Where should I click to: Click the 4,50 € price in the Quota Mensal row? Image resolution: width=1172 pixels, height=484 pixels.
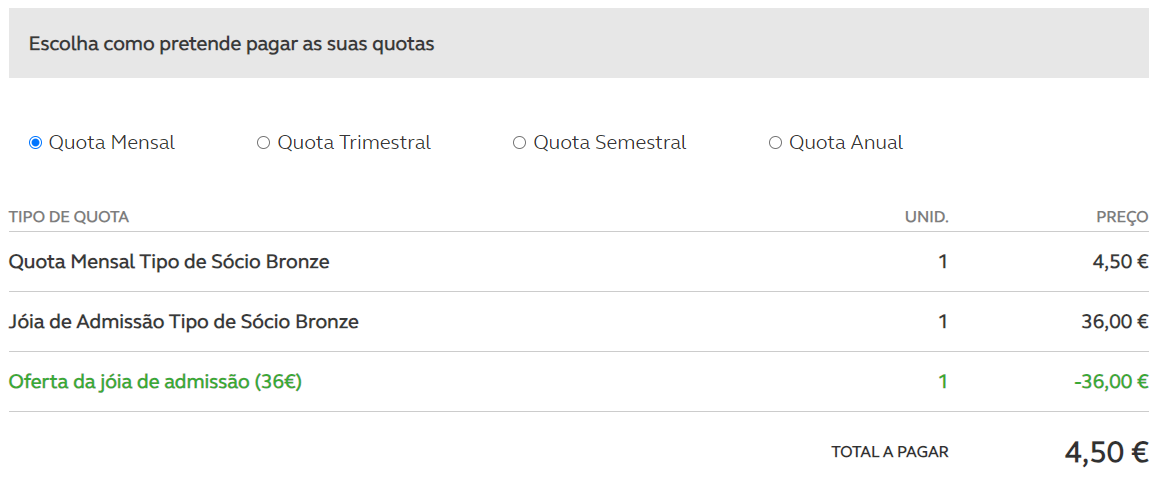tap(1120, 262)
